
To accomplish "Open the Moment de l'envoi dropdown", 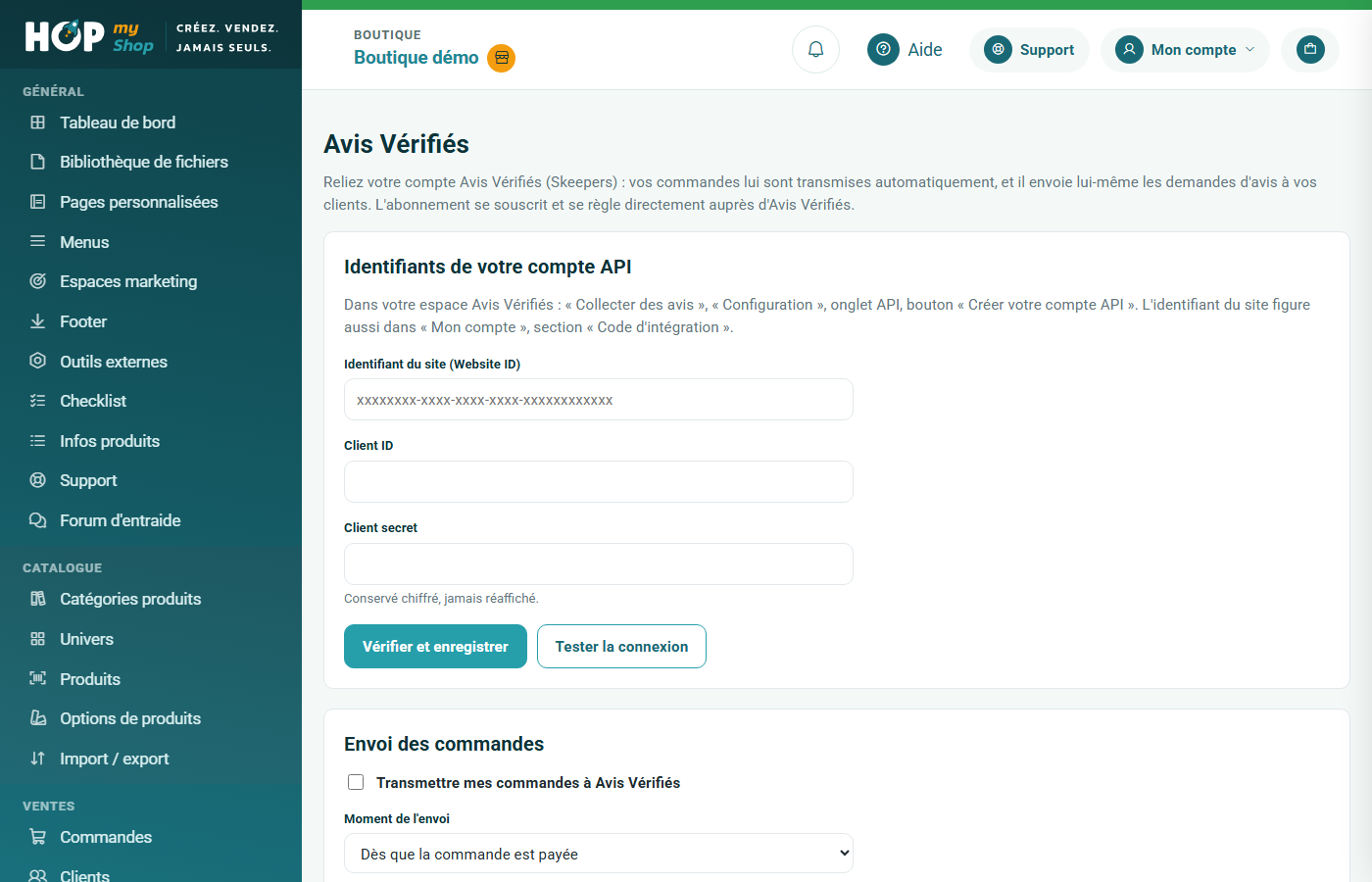I will click(x=599, y=854).
